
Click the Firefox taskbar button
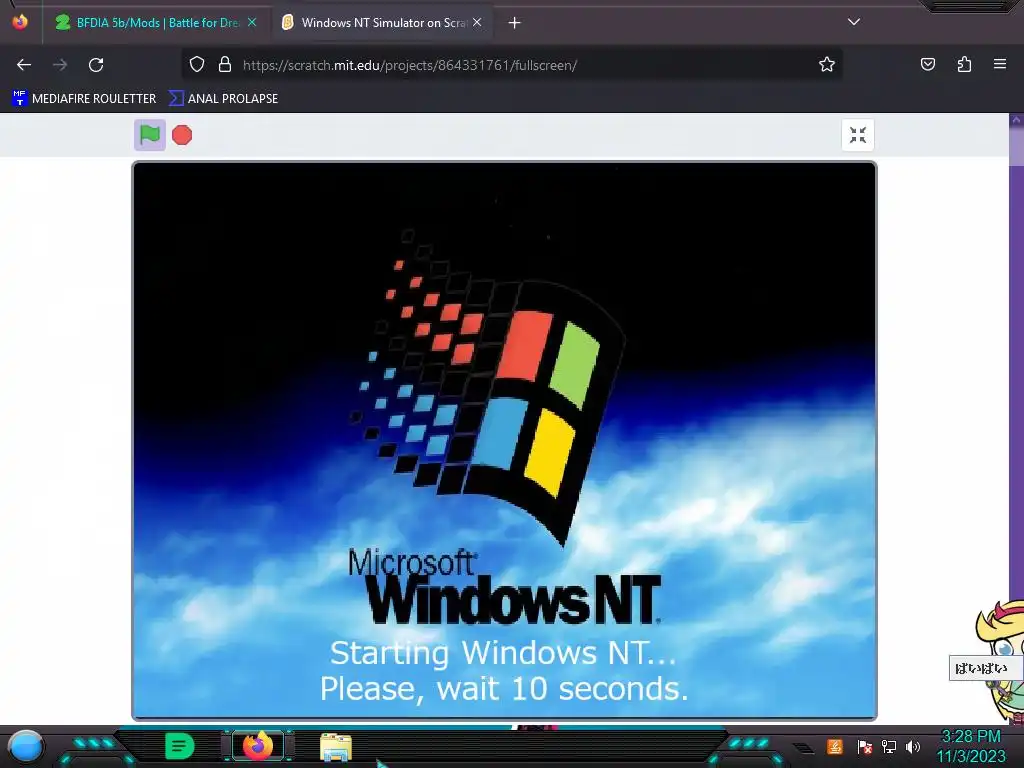[x=258, y=746]
